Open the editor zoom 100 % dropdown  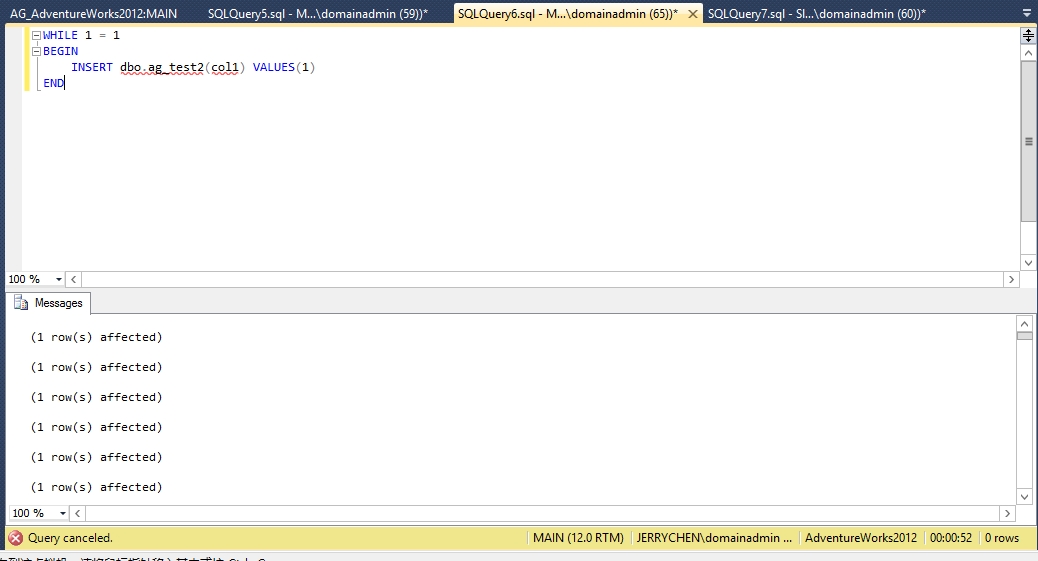coord(58,280)
